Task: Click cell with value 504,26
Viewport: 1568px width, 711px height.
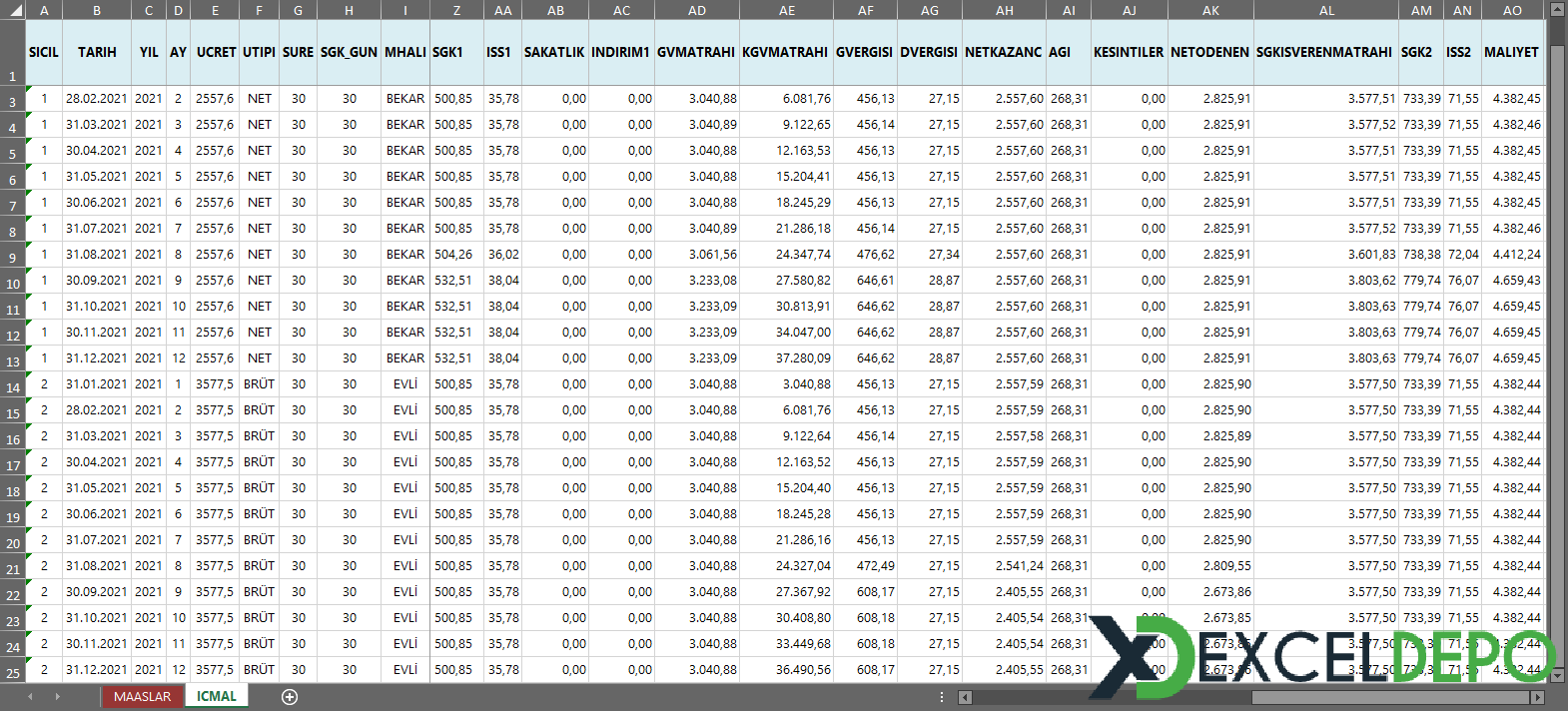Action: point(456,255)
